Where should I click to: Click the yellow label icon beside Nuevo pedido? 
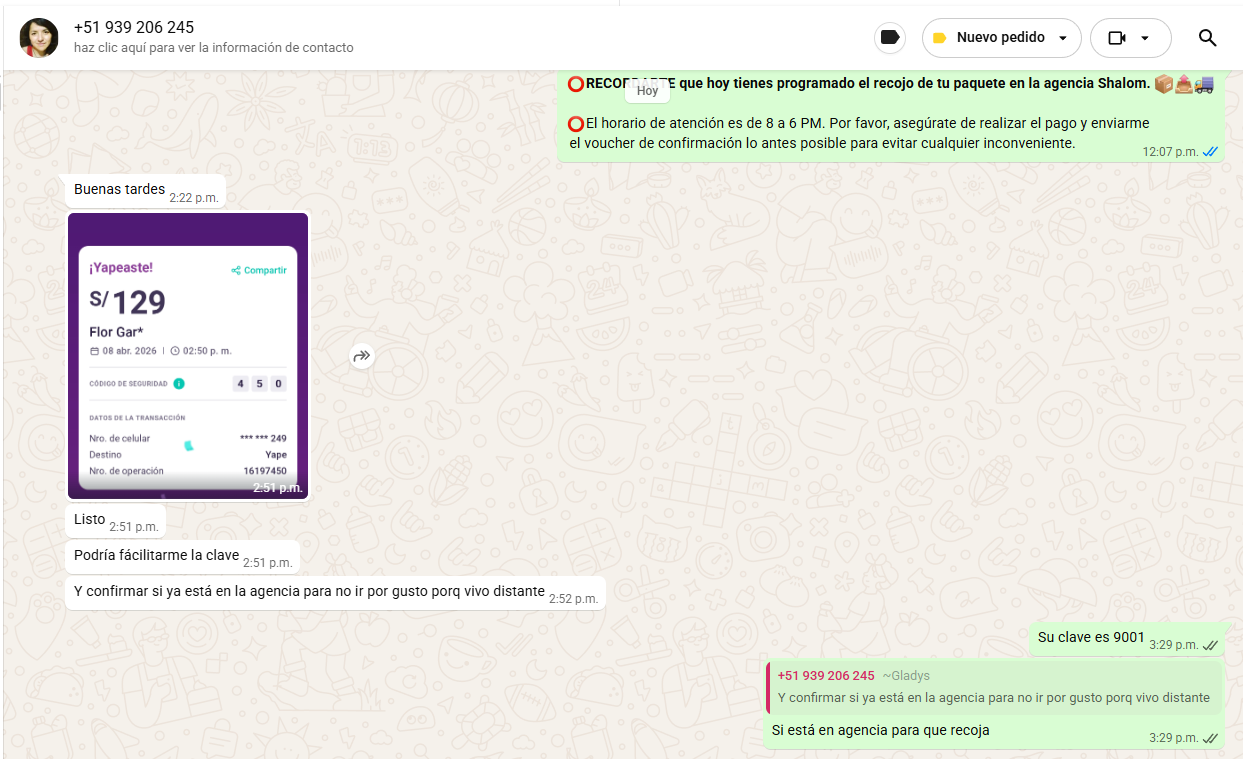pos(939,38)
